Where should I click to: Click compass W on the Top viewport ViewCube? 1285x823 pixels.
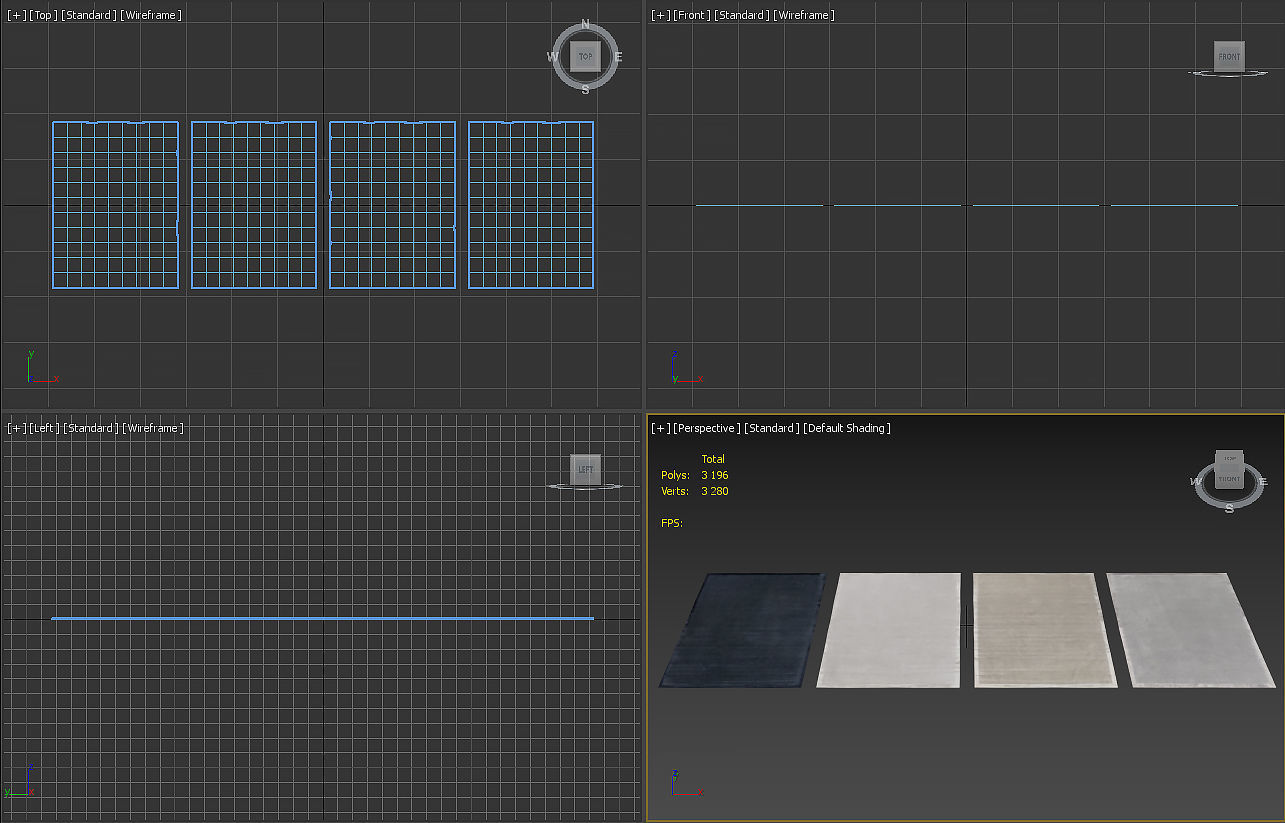point(552,57)
